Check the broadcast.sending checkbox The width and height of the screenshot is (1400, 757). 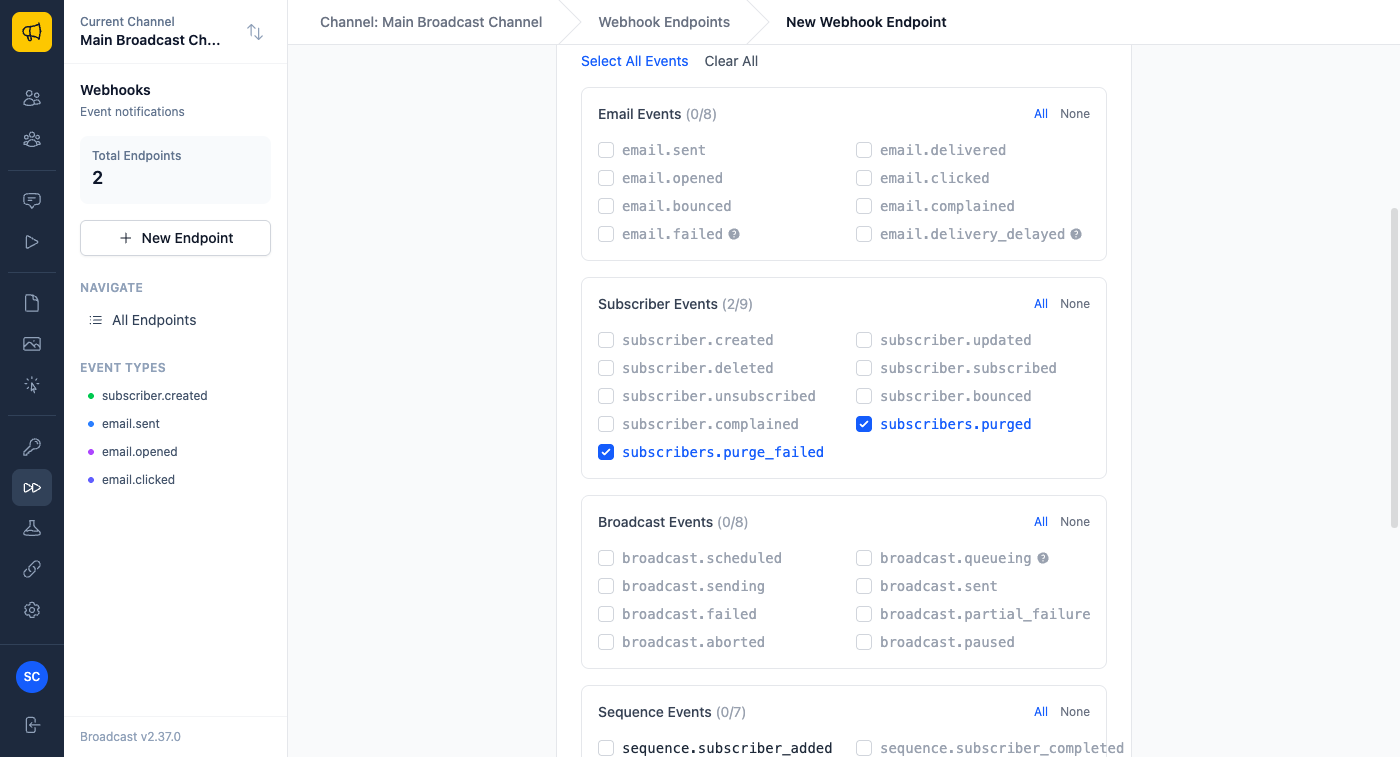606,586
